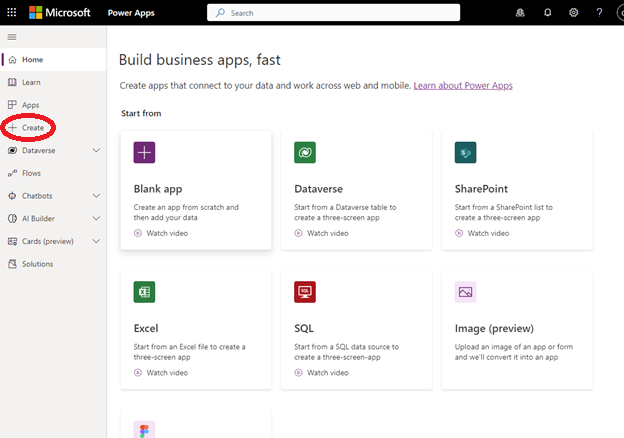Click the Chatbots sidebar icon
Screen dimensions: 624x438
[x=12, y=196]
